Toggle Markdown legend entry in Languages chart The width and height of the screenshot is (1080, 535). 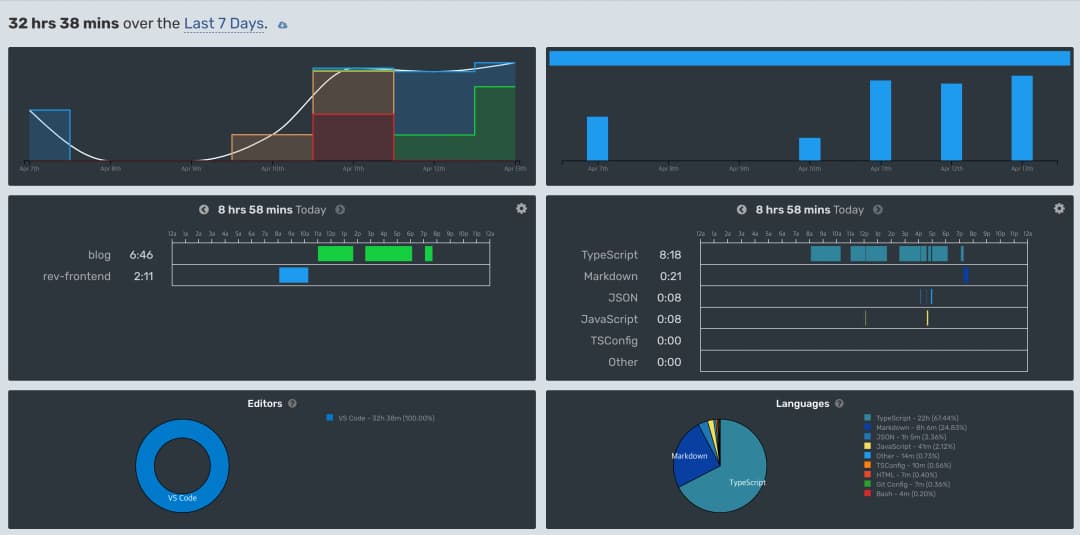click(x=915, y=428)
